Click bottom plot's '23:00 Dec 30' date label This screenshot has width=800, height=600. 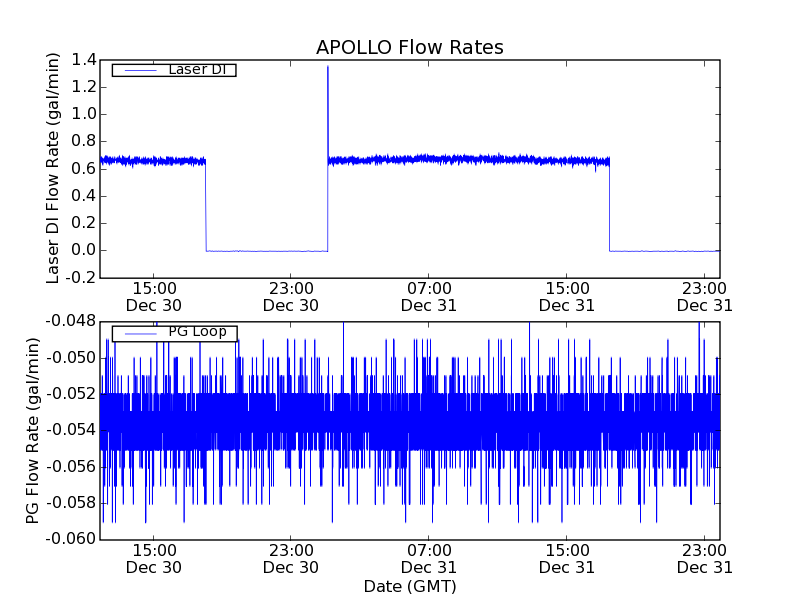tap(291, 559)
